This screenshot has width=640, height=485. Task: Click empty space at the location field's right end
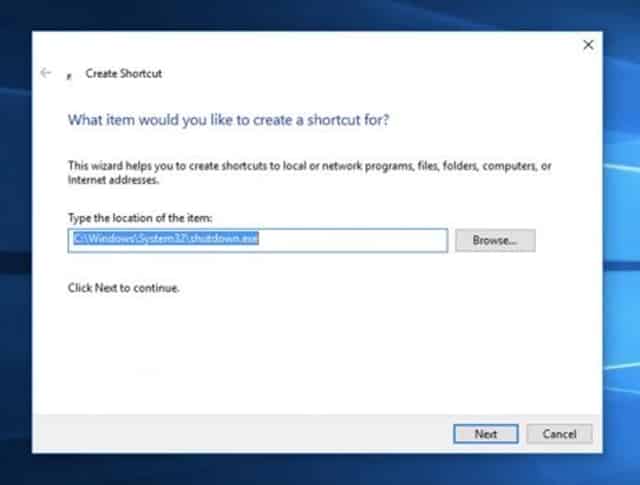(x=400, y=240)
